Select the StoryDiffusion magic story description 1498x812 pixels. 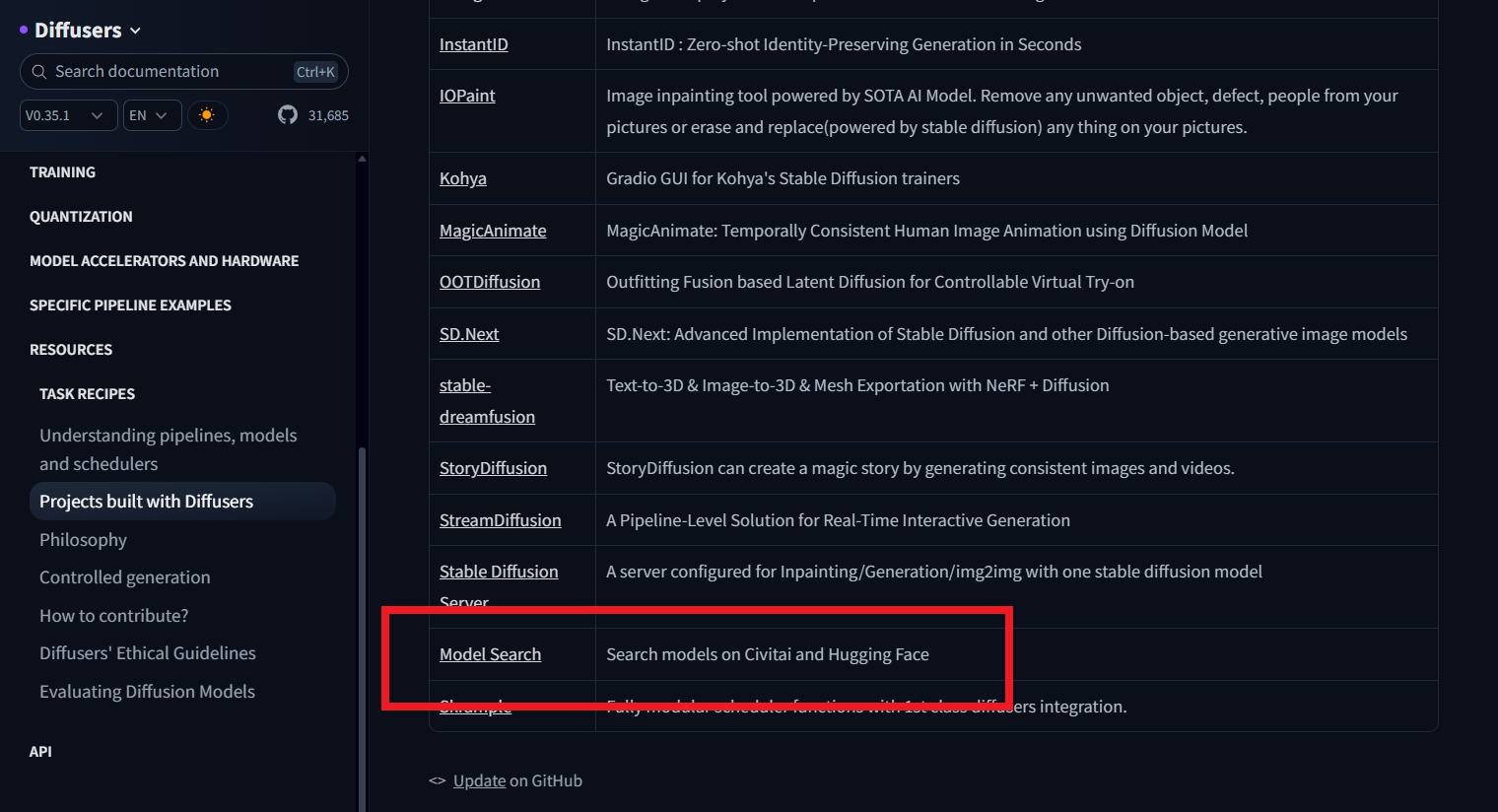920,468
